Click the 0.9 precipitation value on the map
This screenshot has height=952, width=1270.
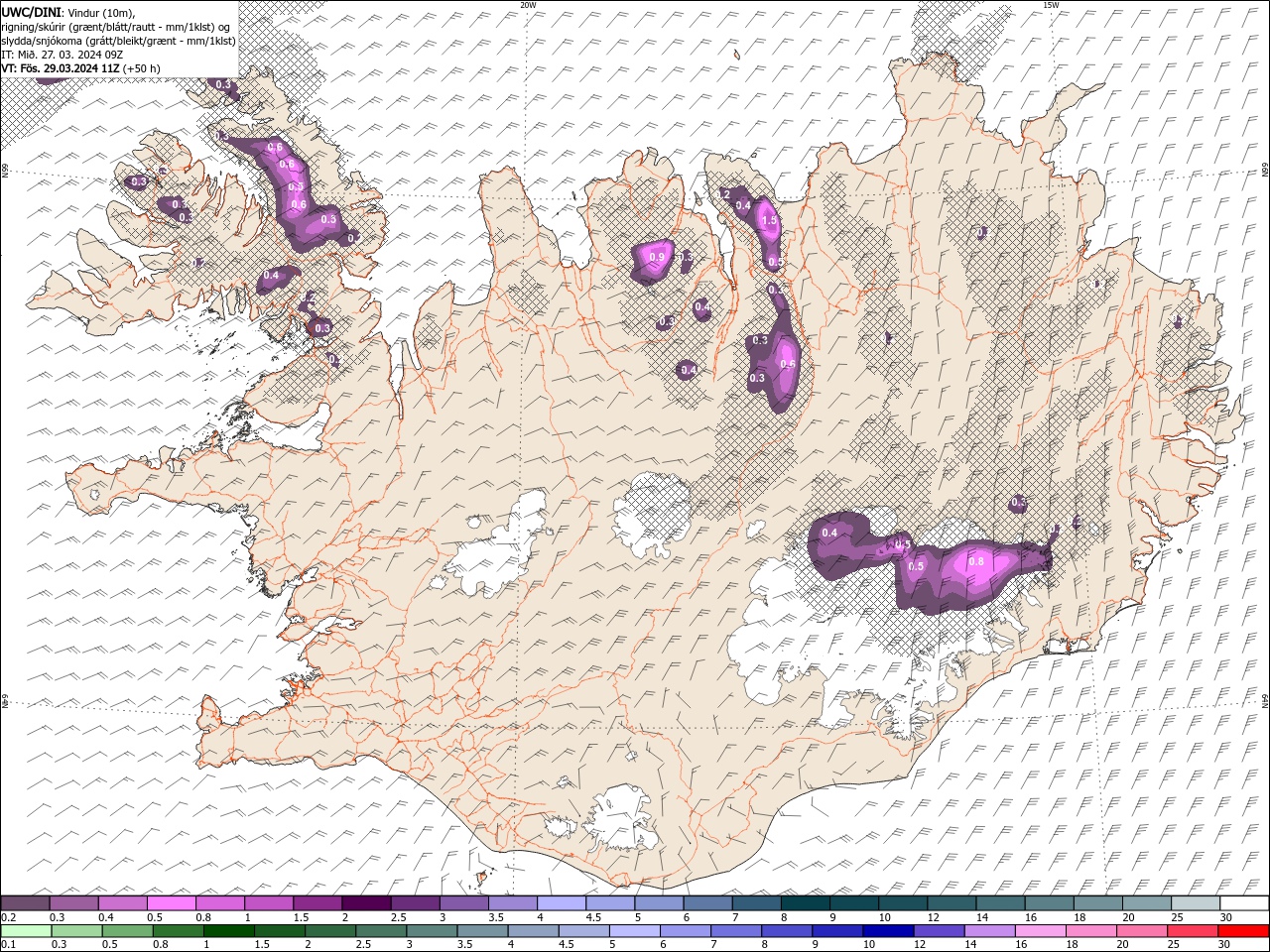[x=656, y=257]
